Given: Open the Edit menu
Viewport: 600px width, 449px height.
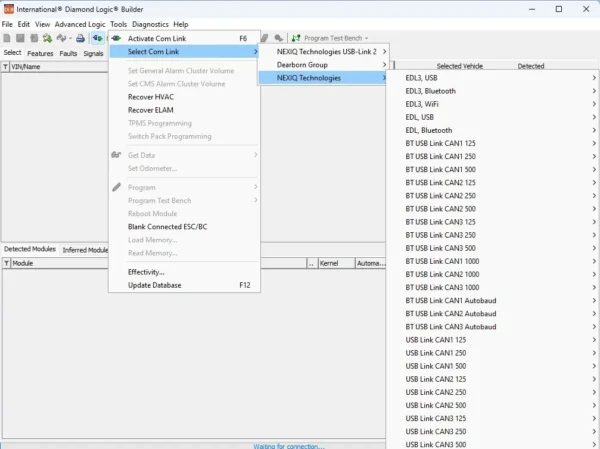Looking at the screenshot, I should [x=24, y=24].
